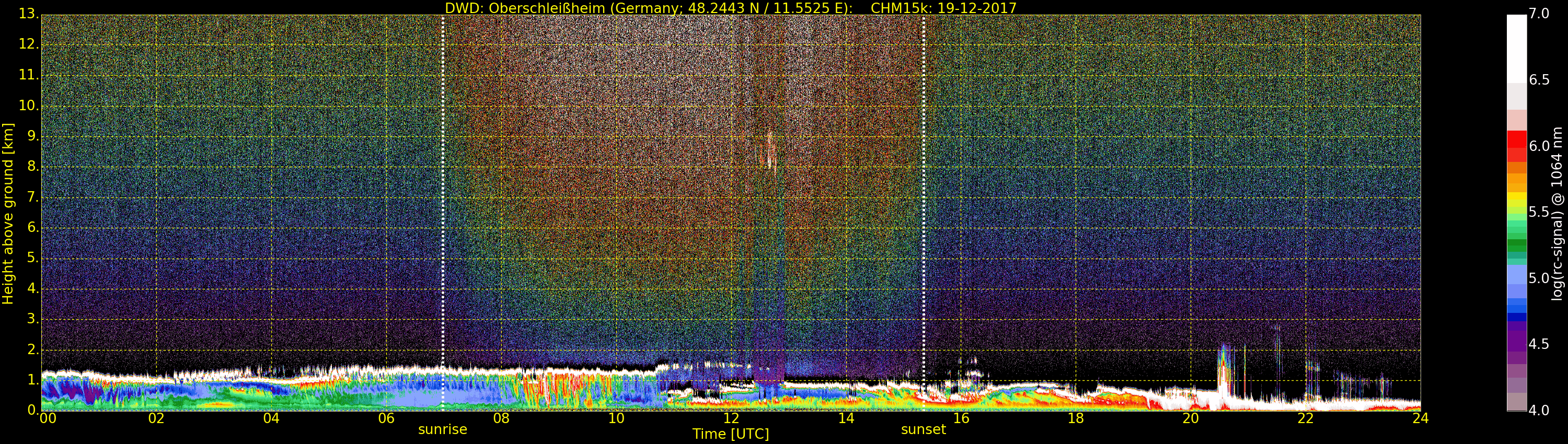Image resolution: width=1568 pixels, height=444 pixels.
Task: Click the "10." height axis tick label
Action: point(29,106)
